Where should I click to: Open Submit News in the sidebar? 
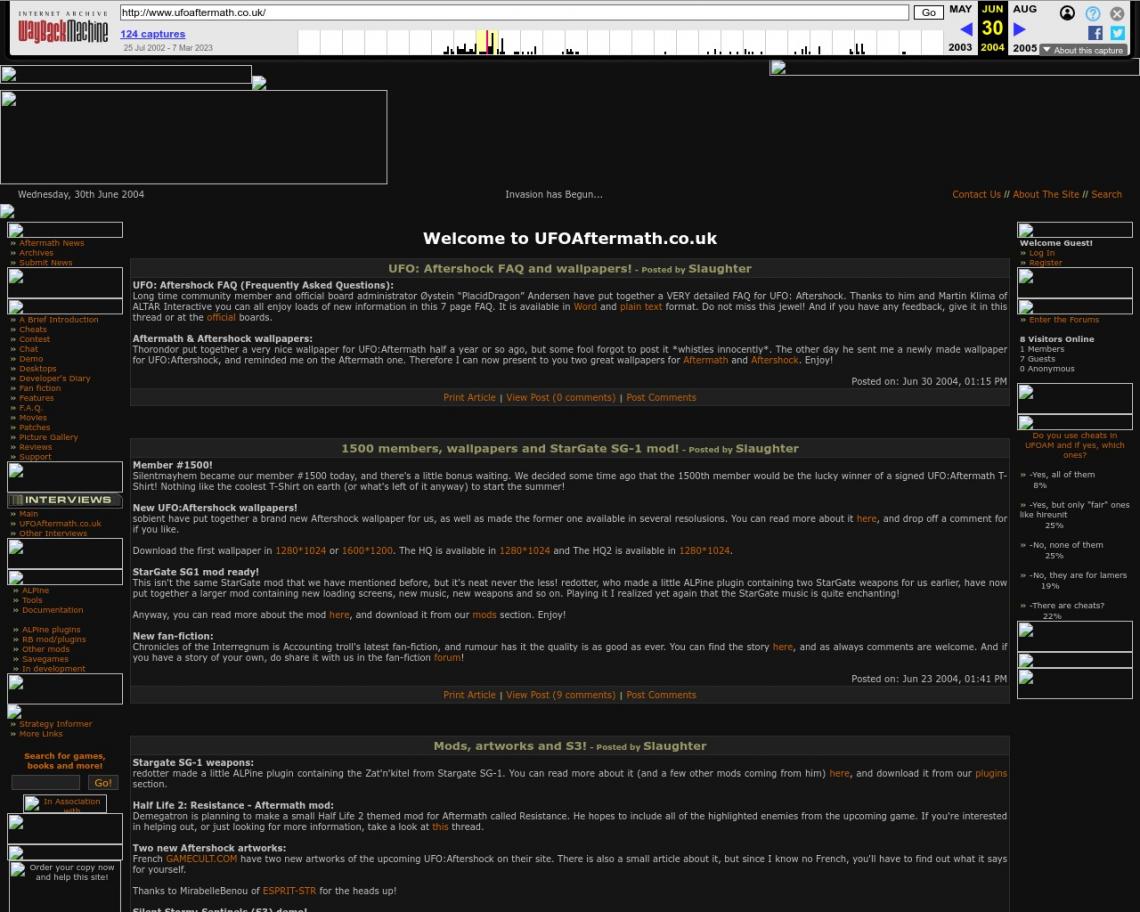click(x=46, y=263)
